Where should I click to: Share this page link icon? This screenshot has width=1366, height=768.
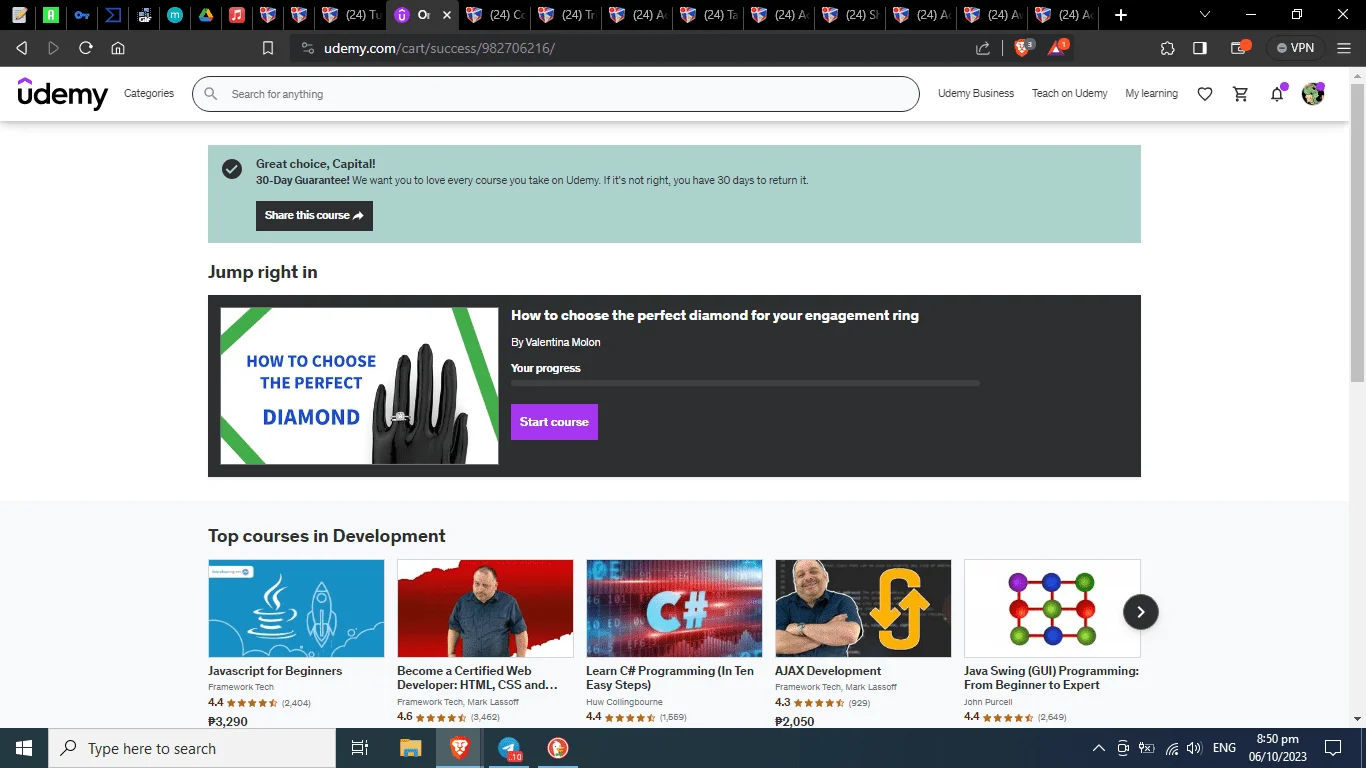point(983,48)
